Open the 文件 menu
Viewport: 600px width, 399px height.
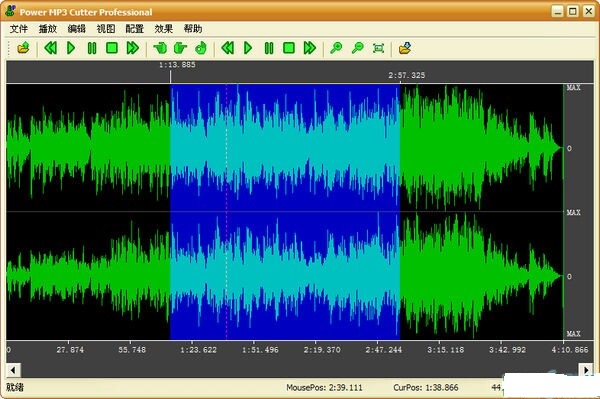pyautogui.click(x=19, y=29)
